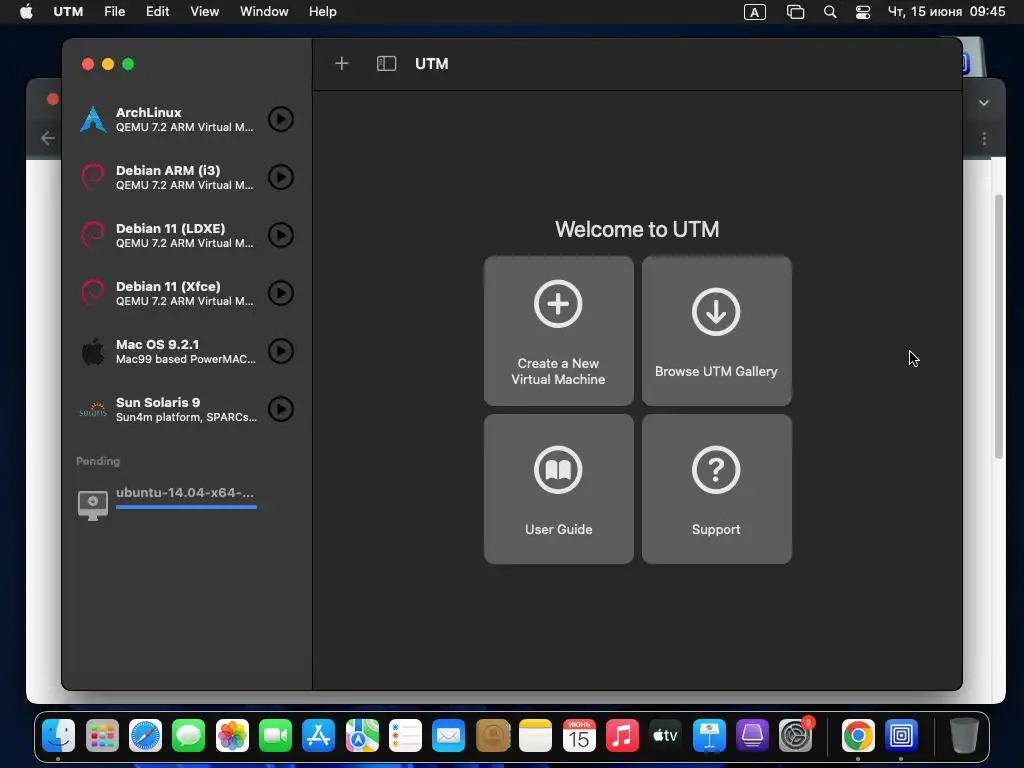
Task: Click the ubuntu download progress bar
Action: (x=186, y=507)
